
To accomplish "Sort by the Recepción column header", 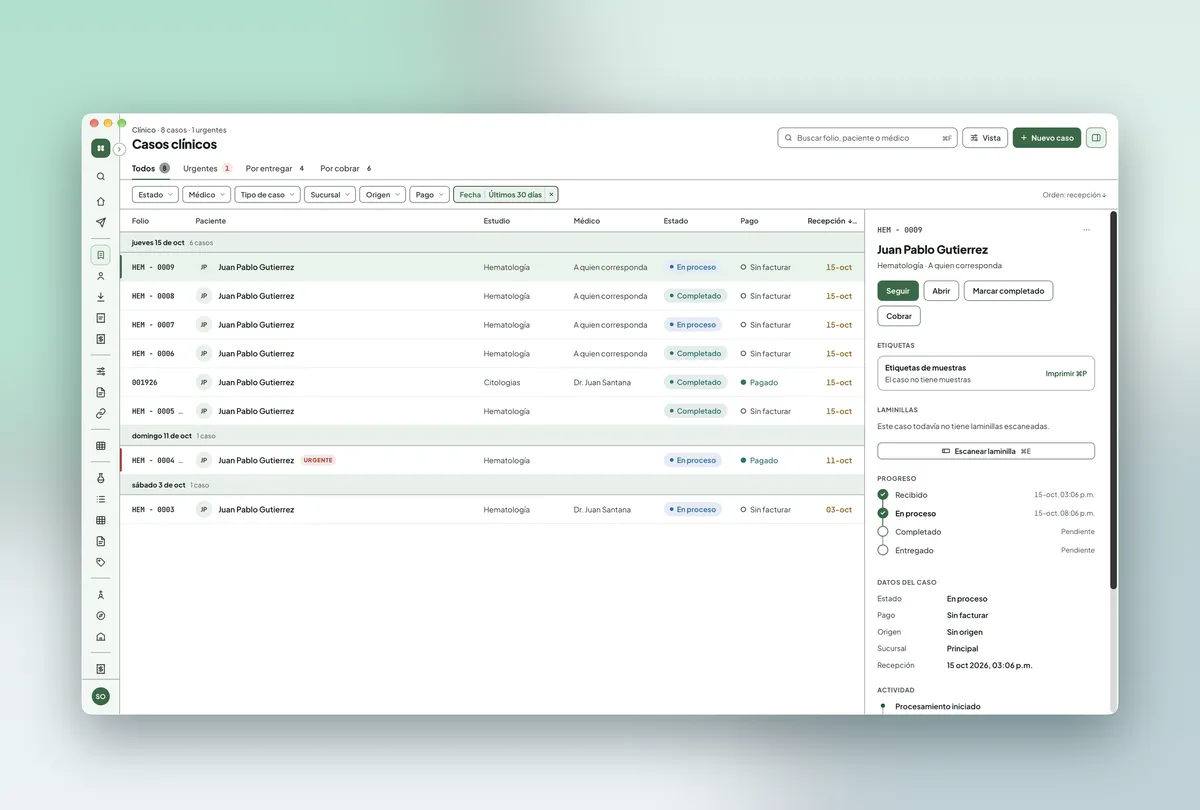I will pos(831,221).
